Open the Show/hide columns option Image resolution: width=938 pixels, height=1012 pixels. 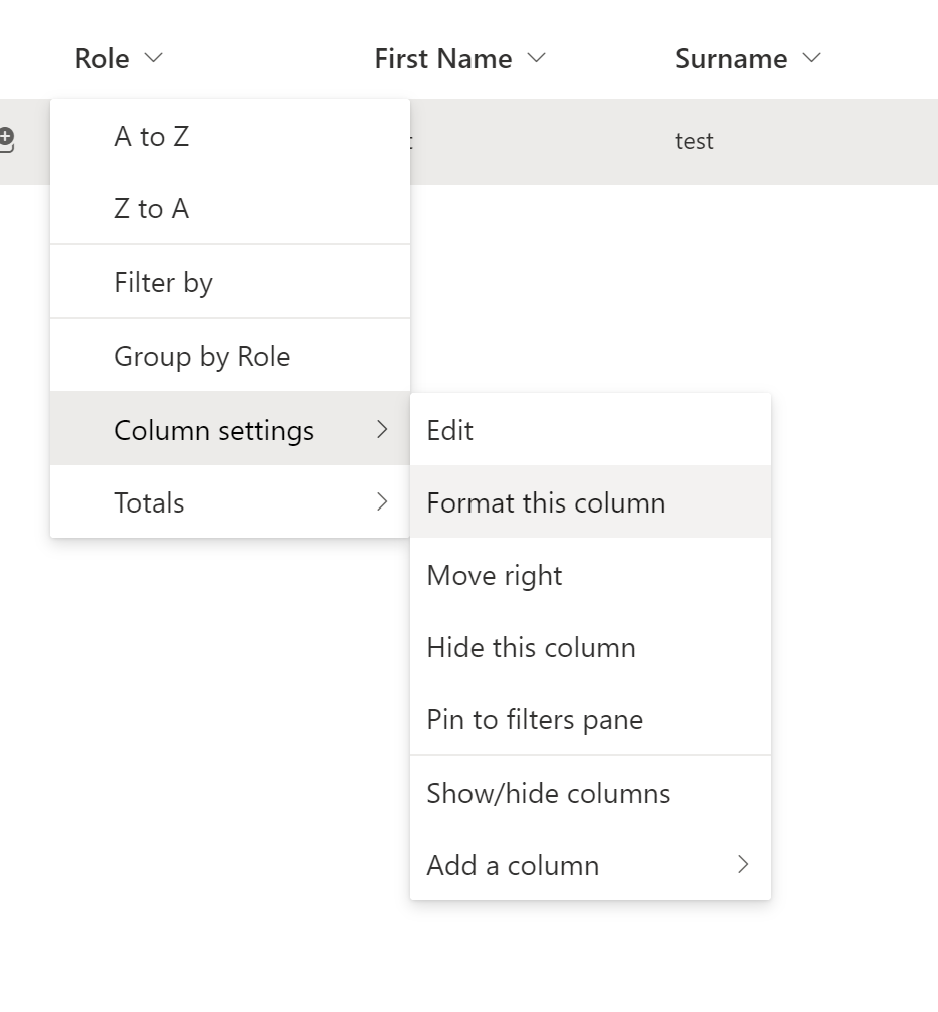pos(548,793)
